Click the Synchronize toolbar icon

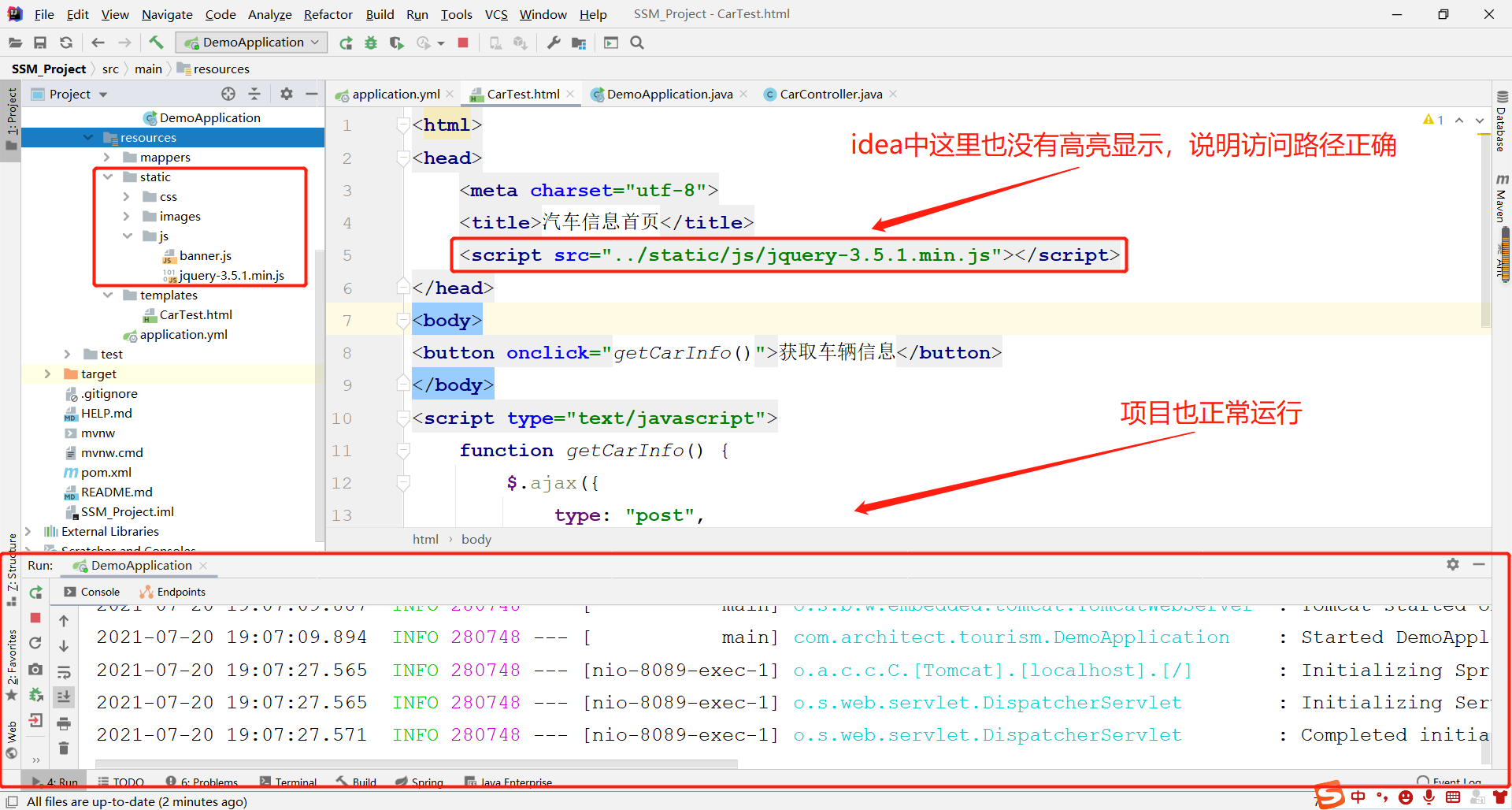tap(66, 43)
